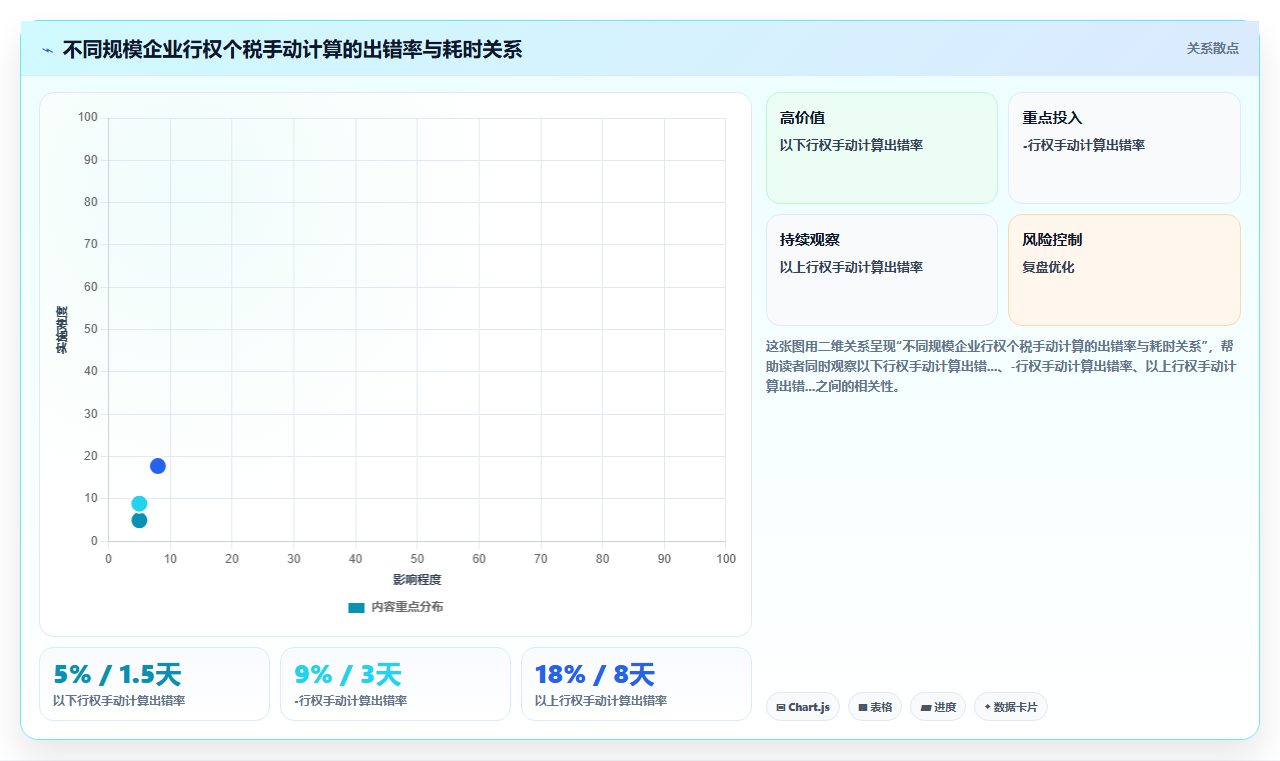The width and height of the screenshot is (1280, 761).
Task: Click the 9% / 3天 data card
Action: (395, 684)
